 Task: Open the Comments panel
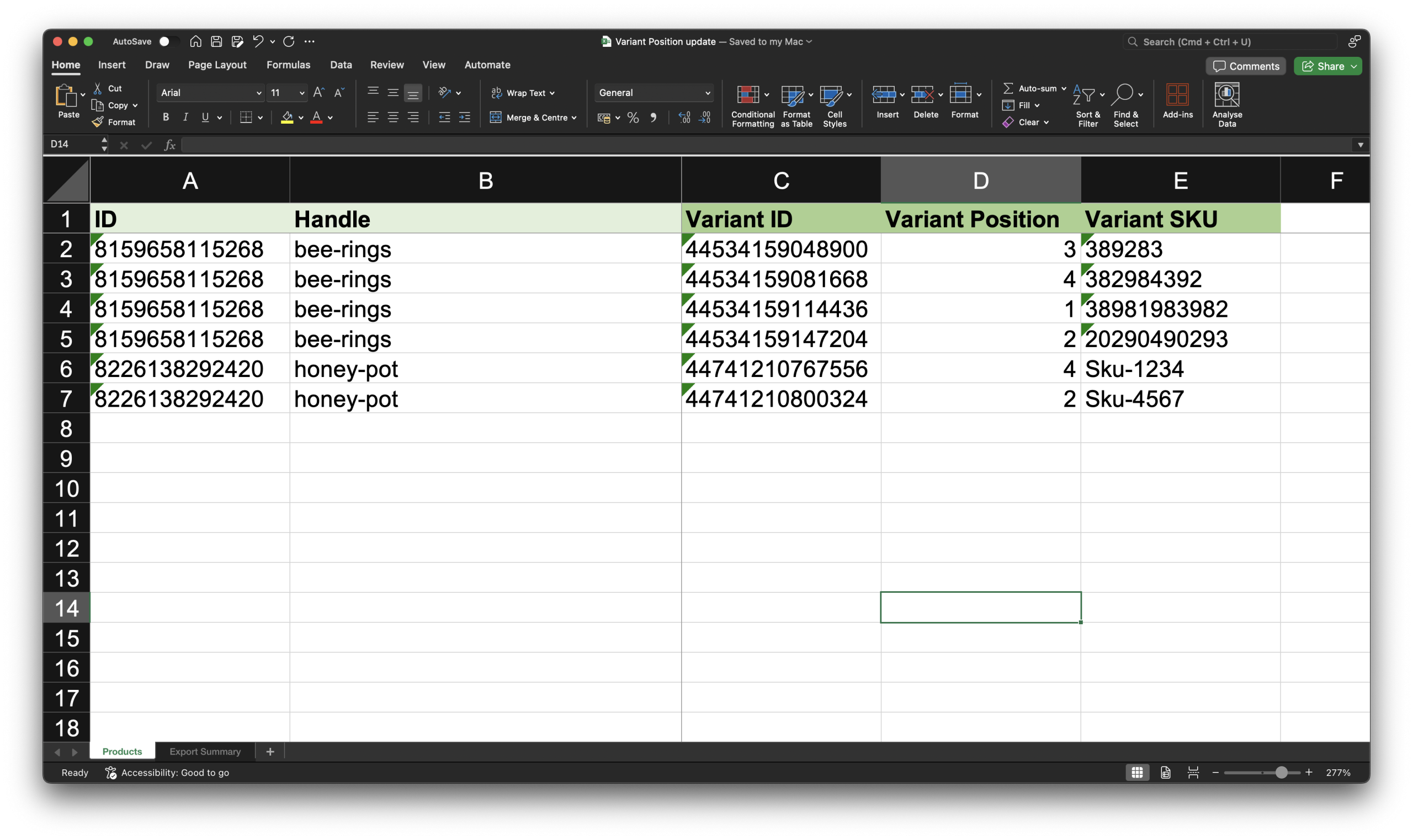tap(1245, 66)
